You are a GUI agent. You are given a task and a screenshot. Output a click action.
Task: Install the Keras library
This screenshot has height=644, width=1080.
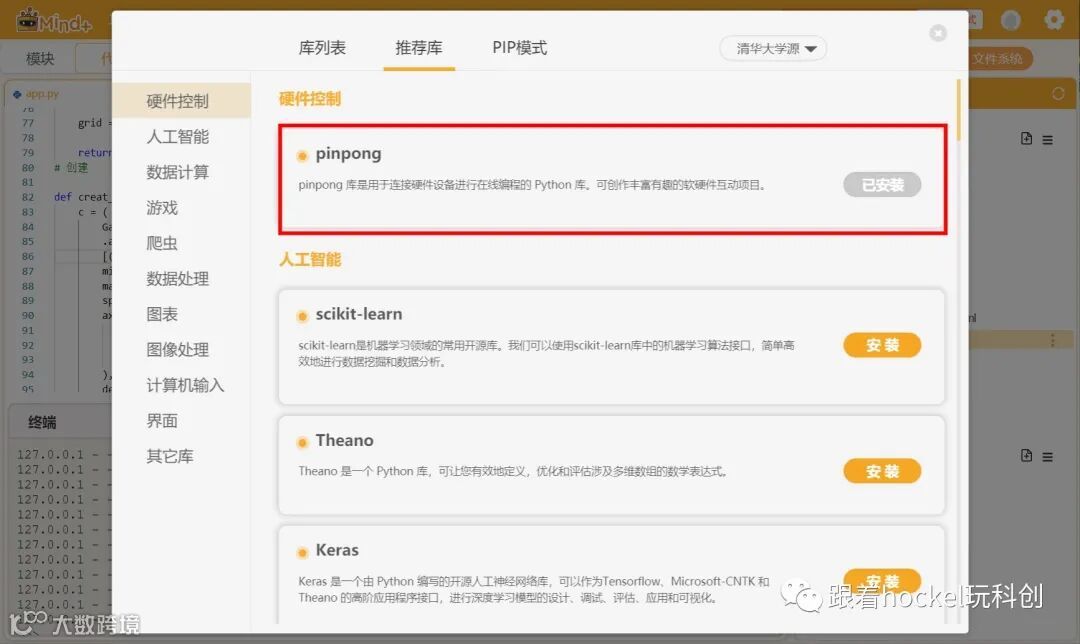[882, 581]
